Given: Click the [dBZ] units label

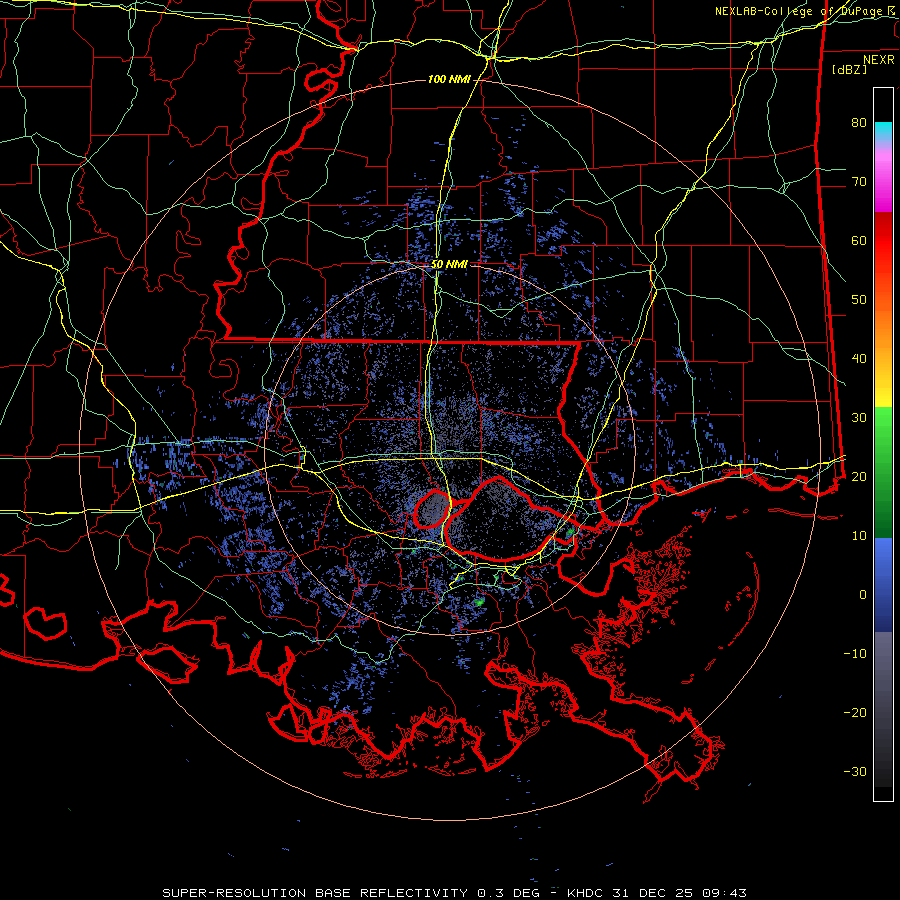Looking at the screenshot, I should pos(849,69).
